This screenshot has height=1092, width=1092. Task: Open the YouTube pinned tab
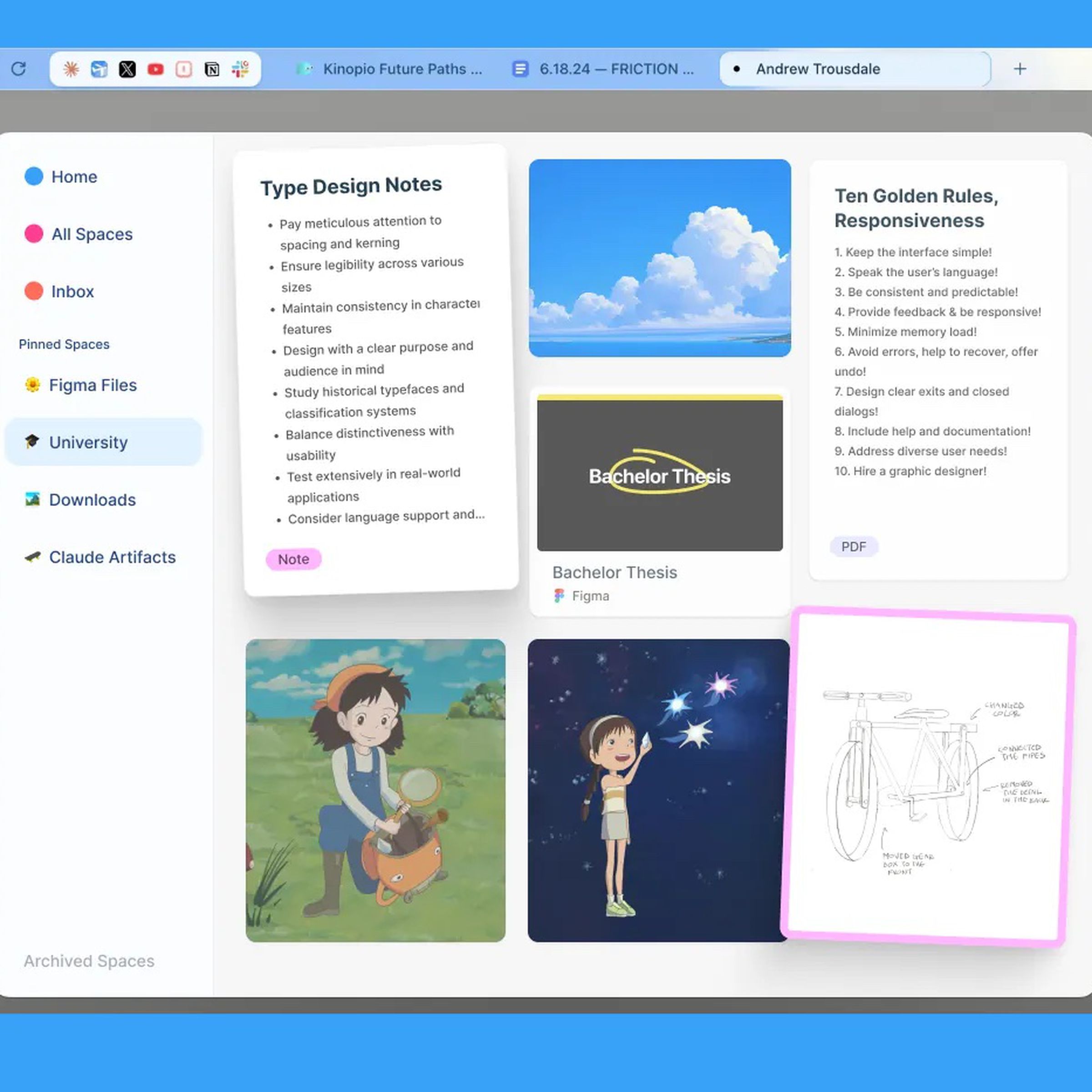156,69
